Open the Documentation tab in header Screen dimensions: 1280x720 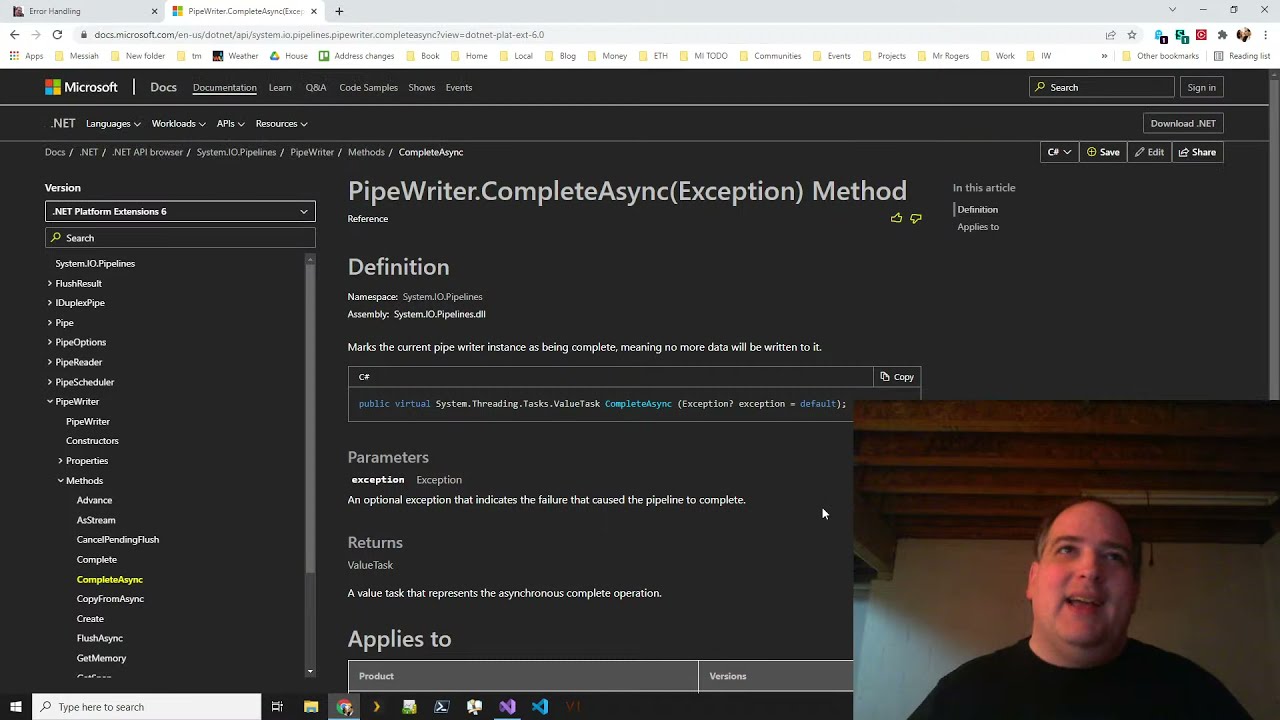[x=224, y=87]
